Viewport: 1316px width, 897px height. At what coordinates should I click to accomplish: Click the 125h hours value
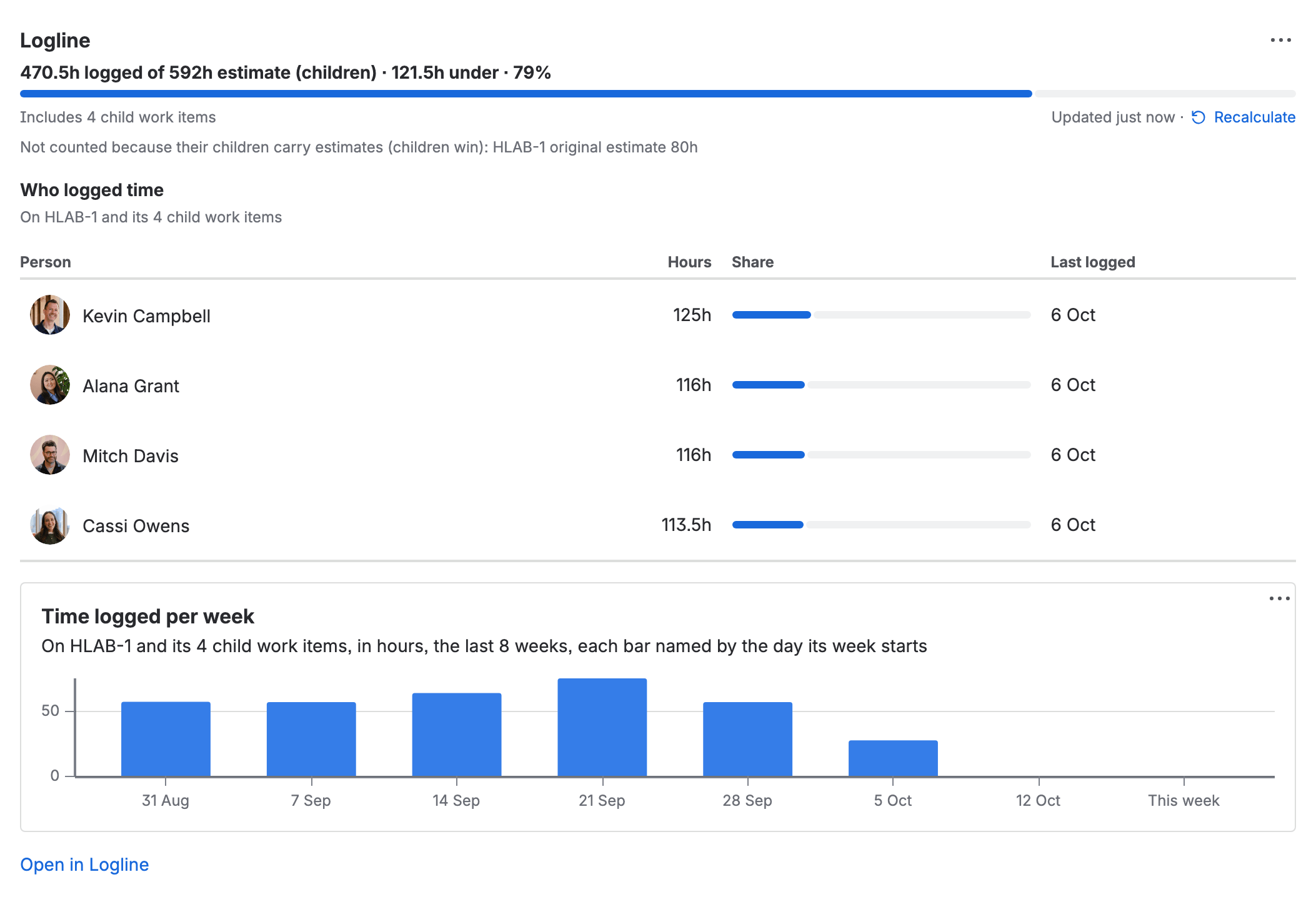pos(692,315)
